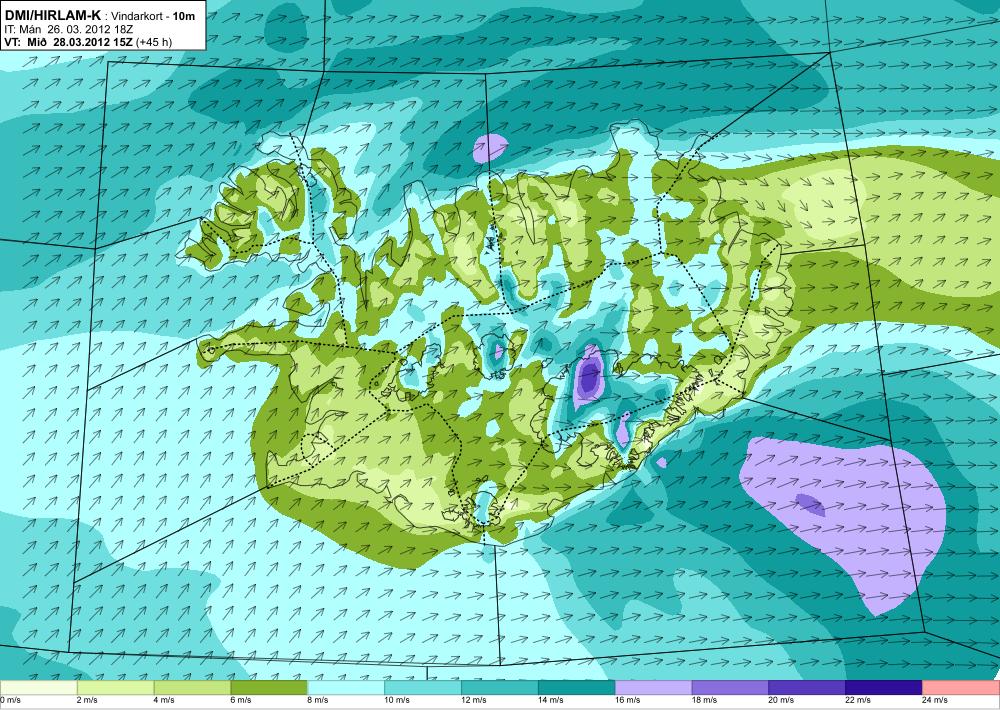Image resolution: width=1000 pixels, height=710 pixels.
Task: Select the lavender 16–18 m/s legend swatch
Action: click(x=654, y=688)
